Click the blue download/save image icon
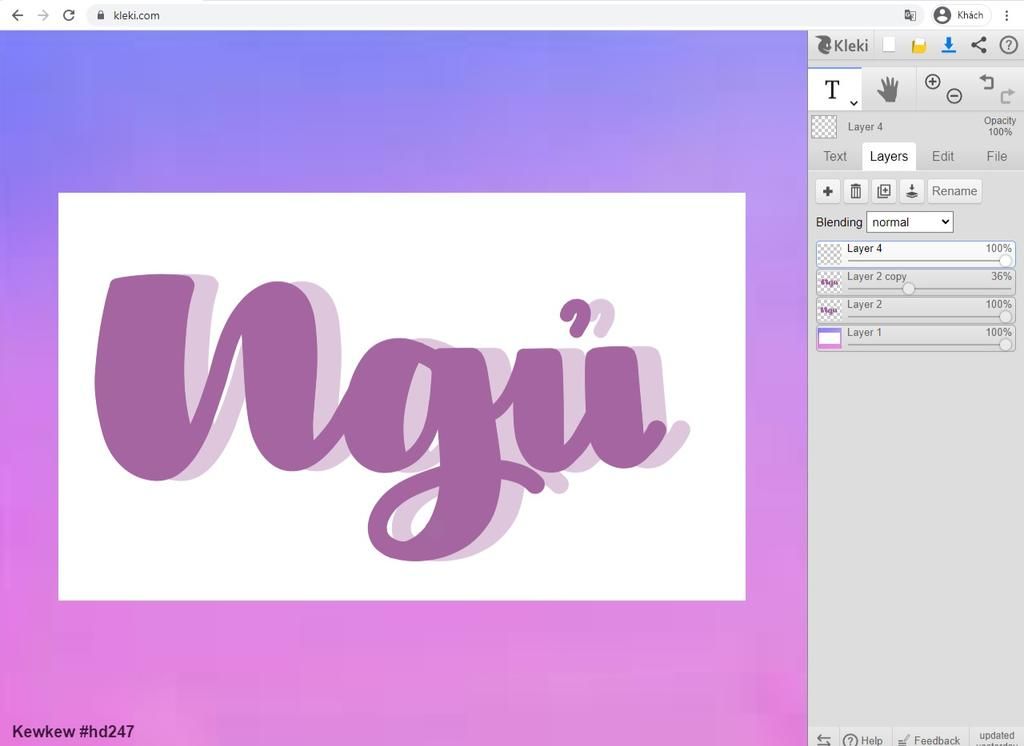Image resolution: width=1024 pixels, height=746 pixels. 948,45
